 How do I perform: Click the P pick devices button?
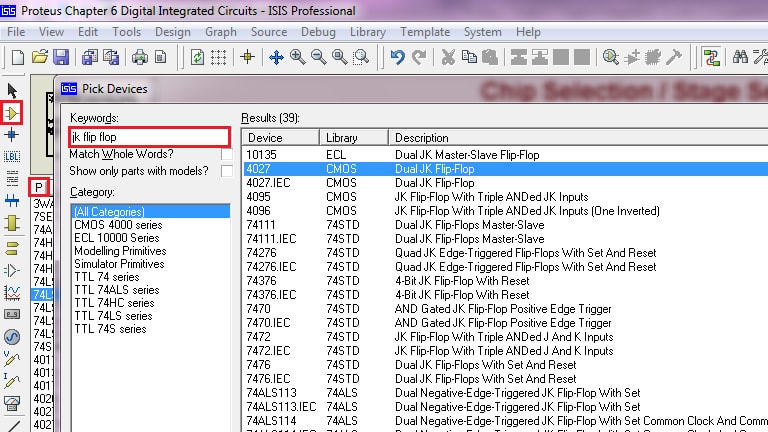(x=39, y=187)
